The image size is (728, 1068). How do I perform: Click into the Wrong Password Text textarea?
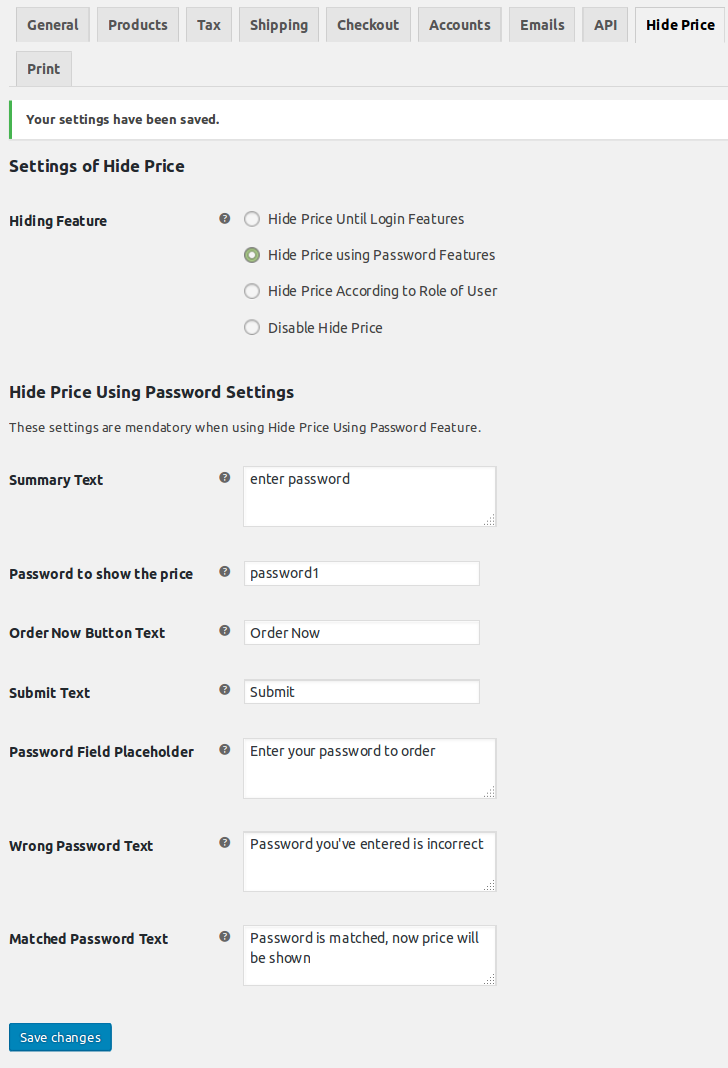click(x=369, y=861)
